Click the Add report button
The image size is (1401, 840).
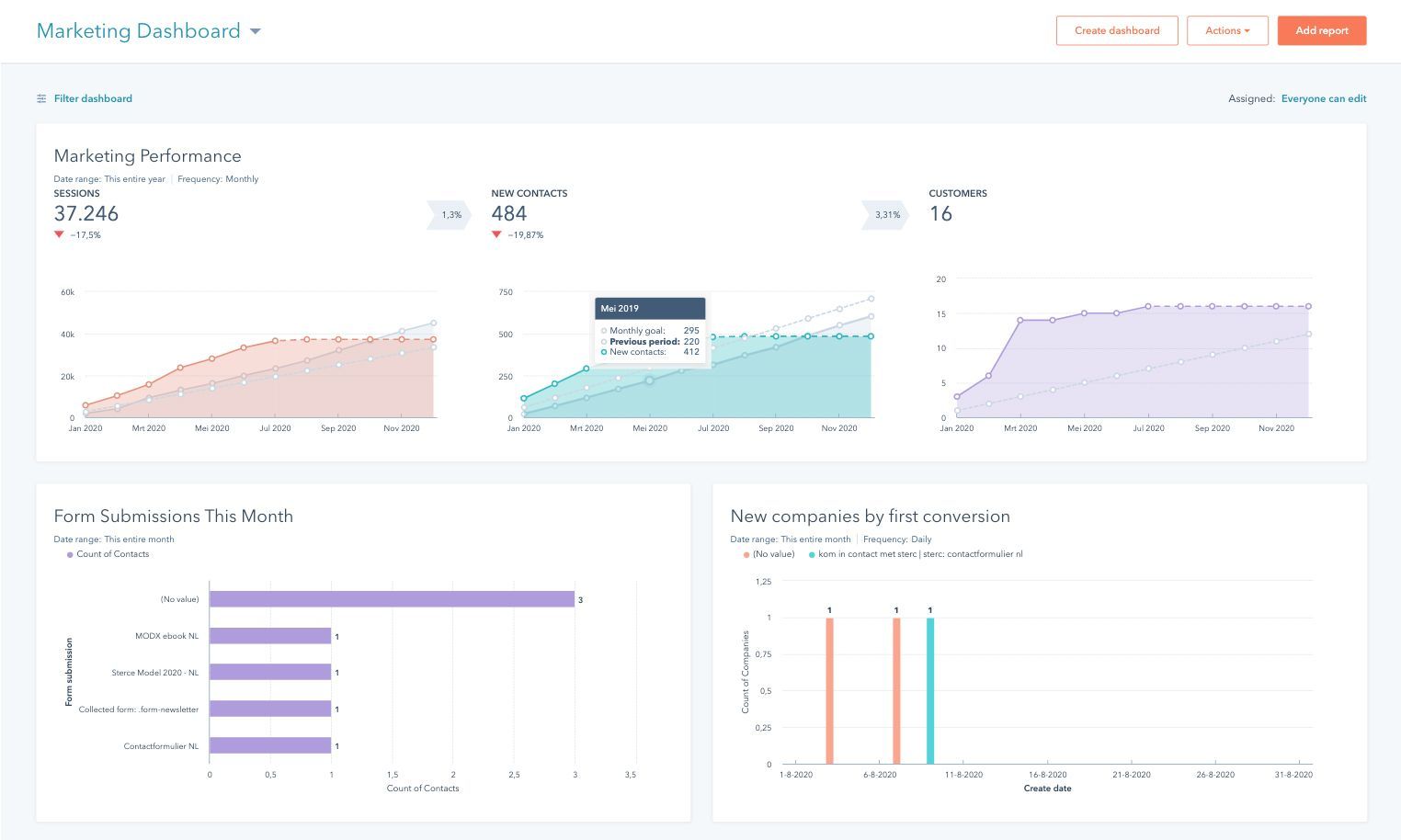pyautogui.click(x=1321, y=30)
